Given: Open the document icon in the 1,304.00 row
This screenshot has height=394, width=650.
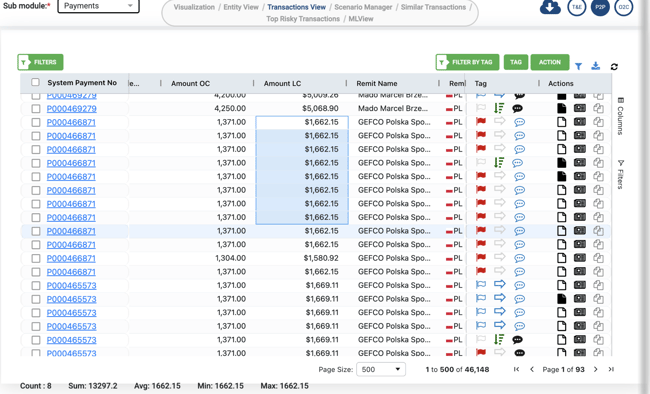Looking at the screenshot, I should coord(561,258).
